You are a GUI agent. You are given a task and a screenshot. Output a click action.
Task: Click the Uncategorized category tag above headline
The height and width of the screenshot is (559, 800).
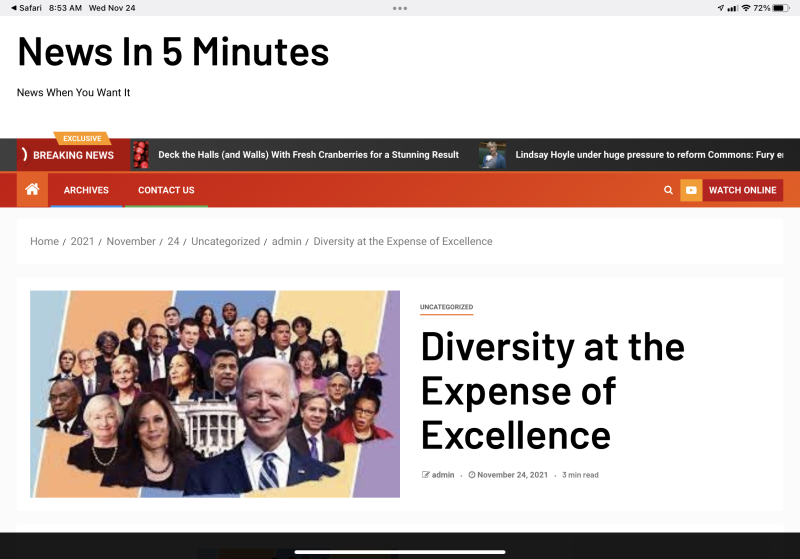tap(446, 307)
